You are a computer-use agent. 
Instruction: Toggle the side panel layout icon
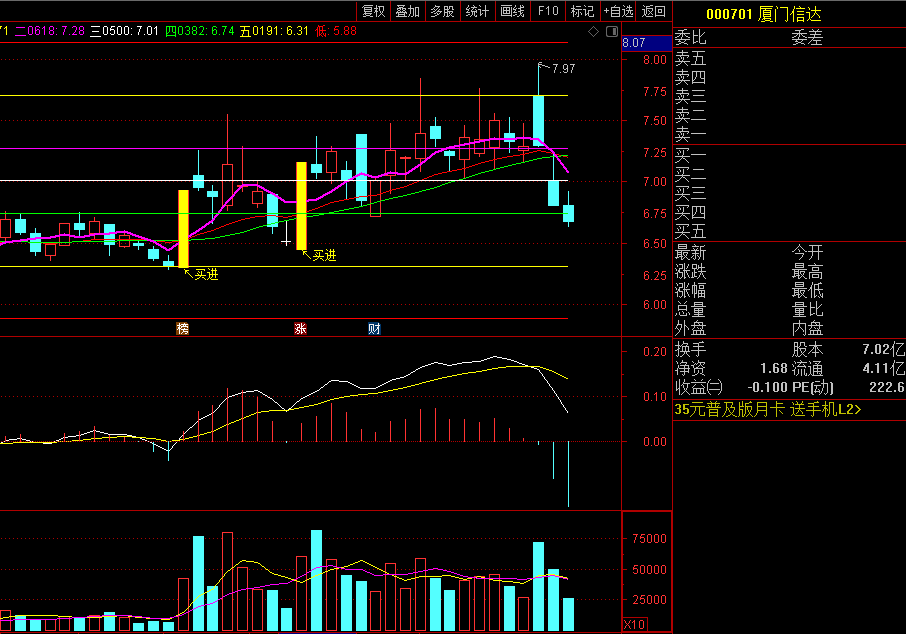pos(612,31)
